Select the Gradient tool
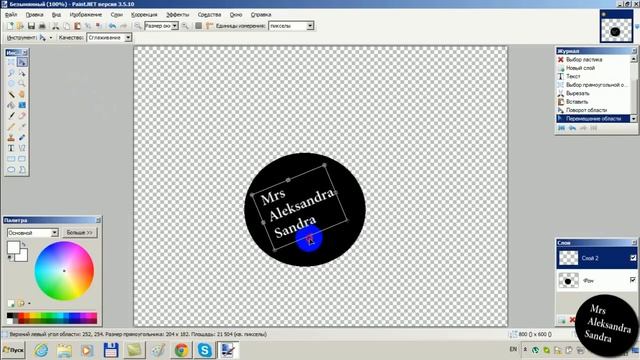 tap(22, 105)
